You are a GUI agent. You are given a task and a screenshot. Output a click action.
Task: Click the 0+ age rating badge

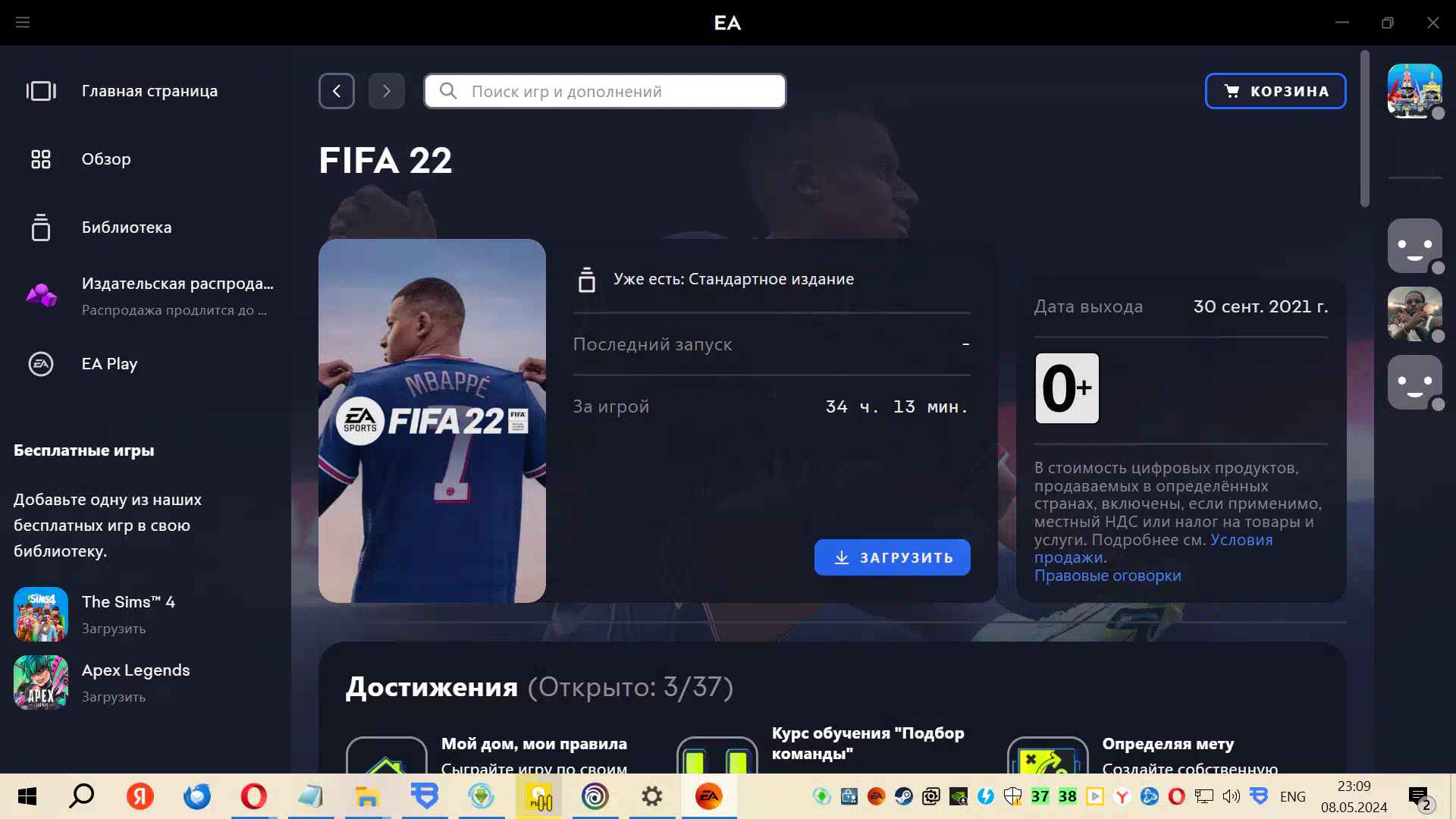pyautogui.click(x=1067, y=388)
